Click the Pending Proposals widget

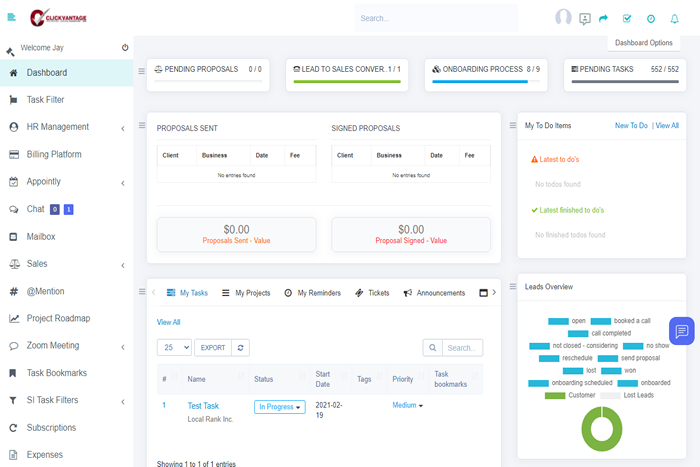click(208, 75)
